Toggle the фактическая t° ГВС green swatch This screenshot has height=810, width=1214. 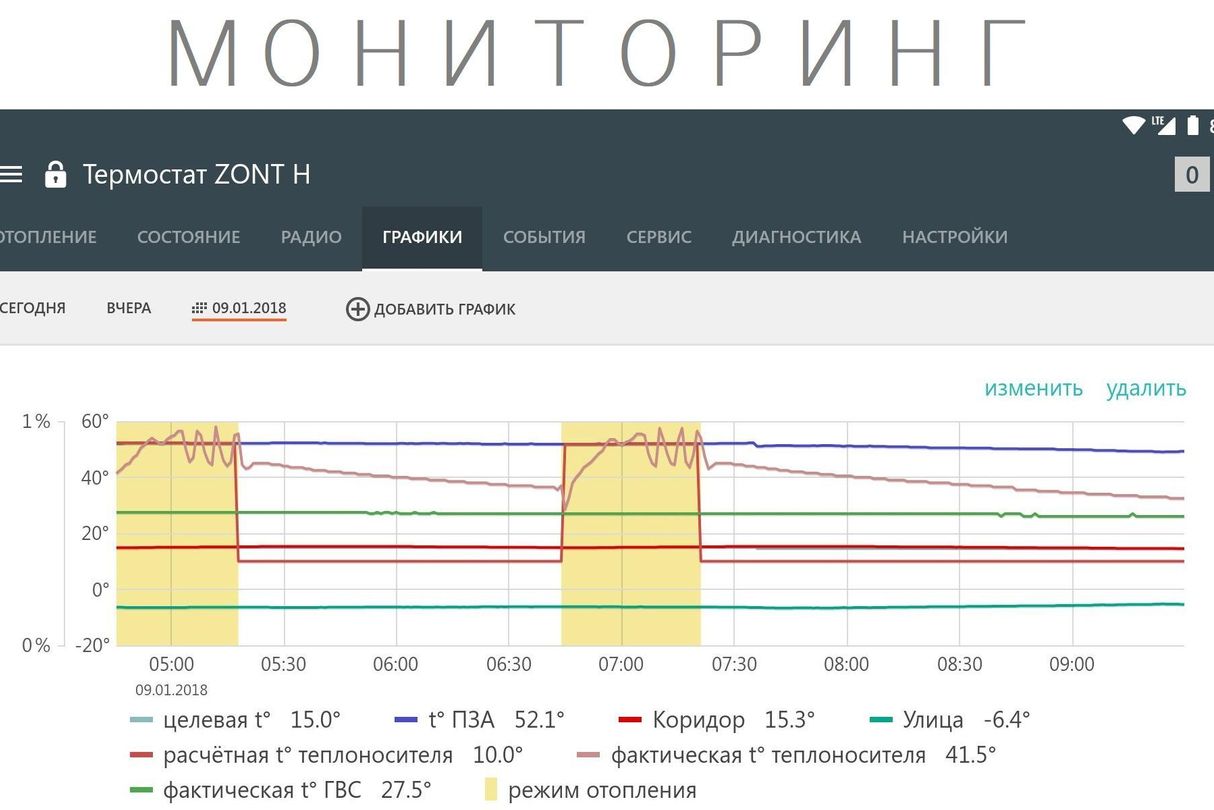(142, 791)
